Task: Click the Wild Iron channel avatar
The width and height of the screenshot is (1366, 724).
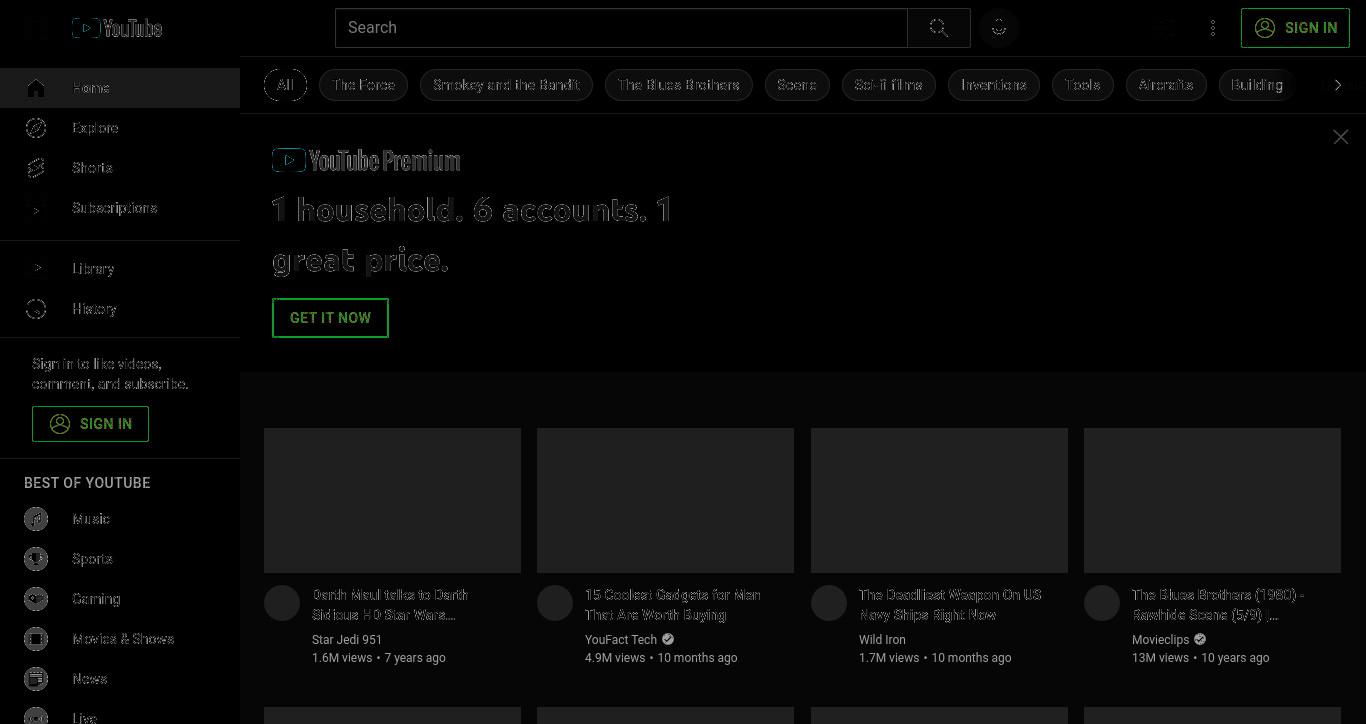Action: pos(829,603)
